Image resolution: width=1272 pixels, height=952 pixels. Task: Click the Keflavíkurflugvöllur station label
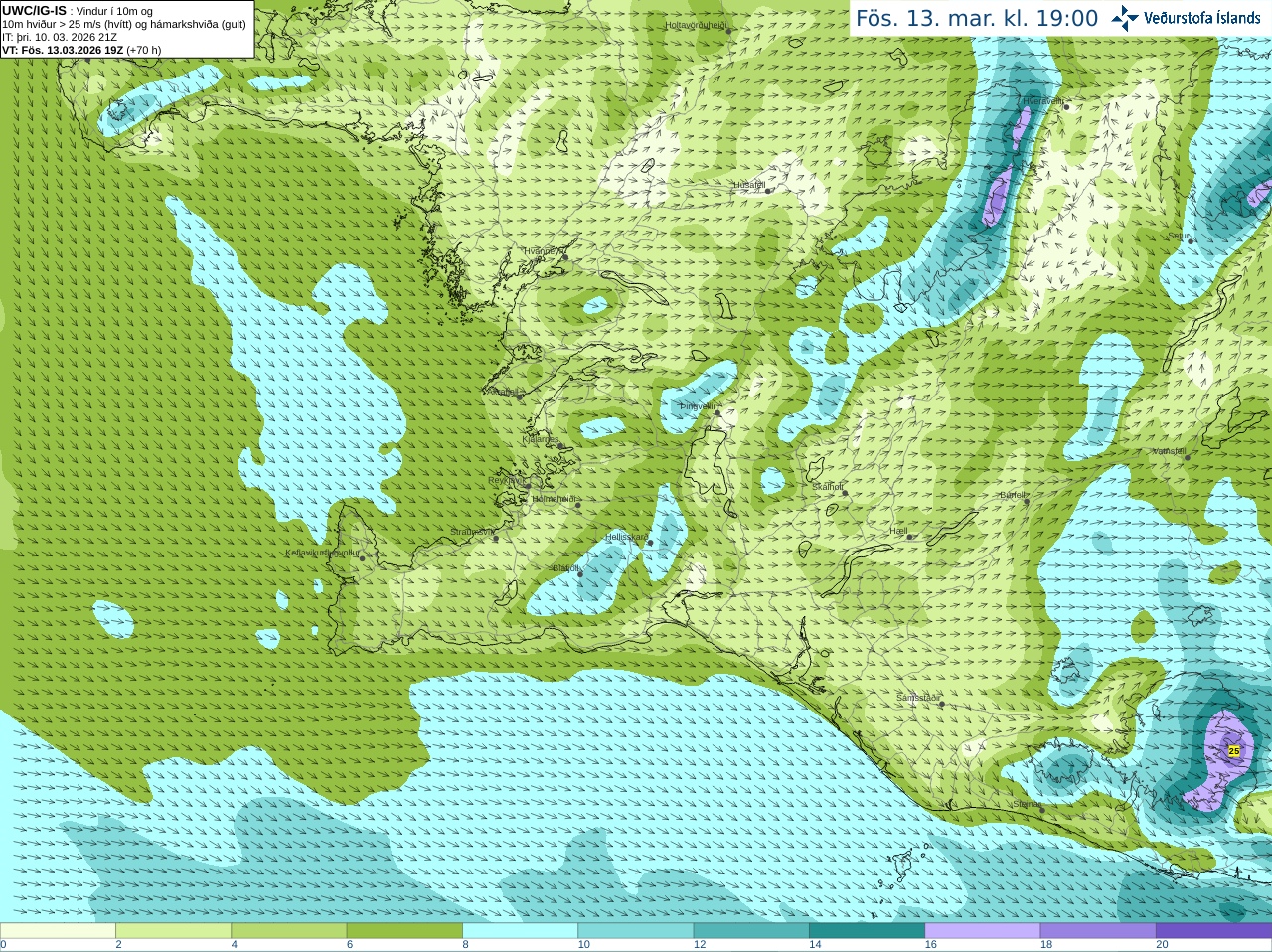[x=323, y=553]
